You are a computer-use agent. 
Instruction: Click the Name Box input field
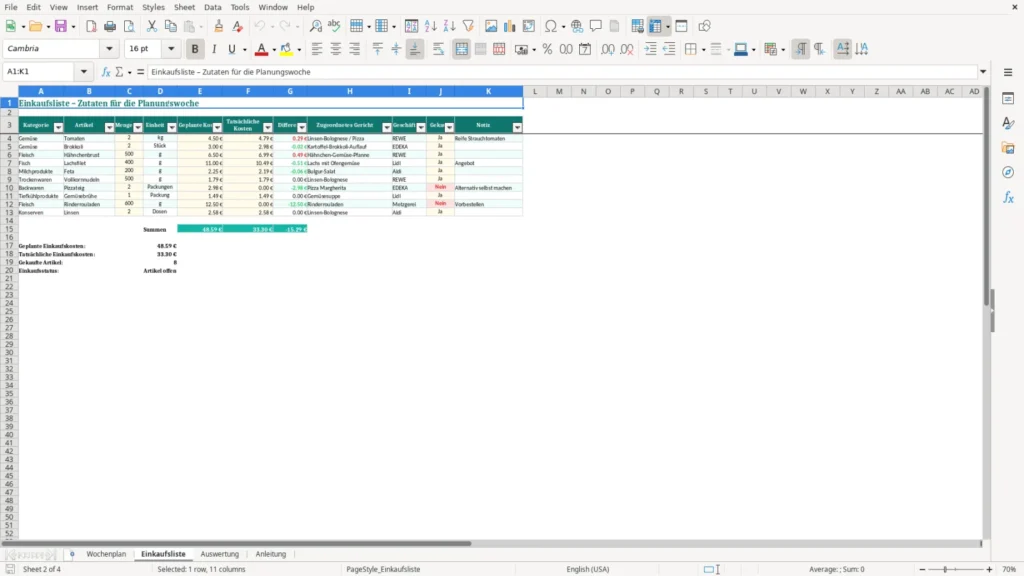click(40, 72)
